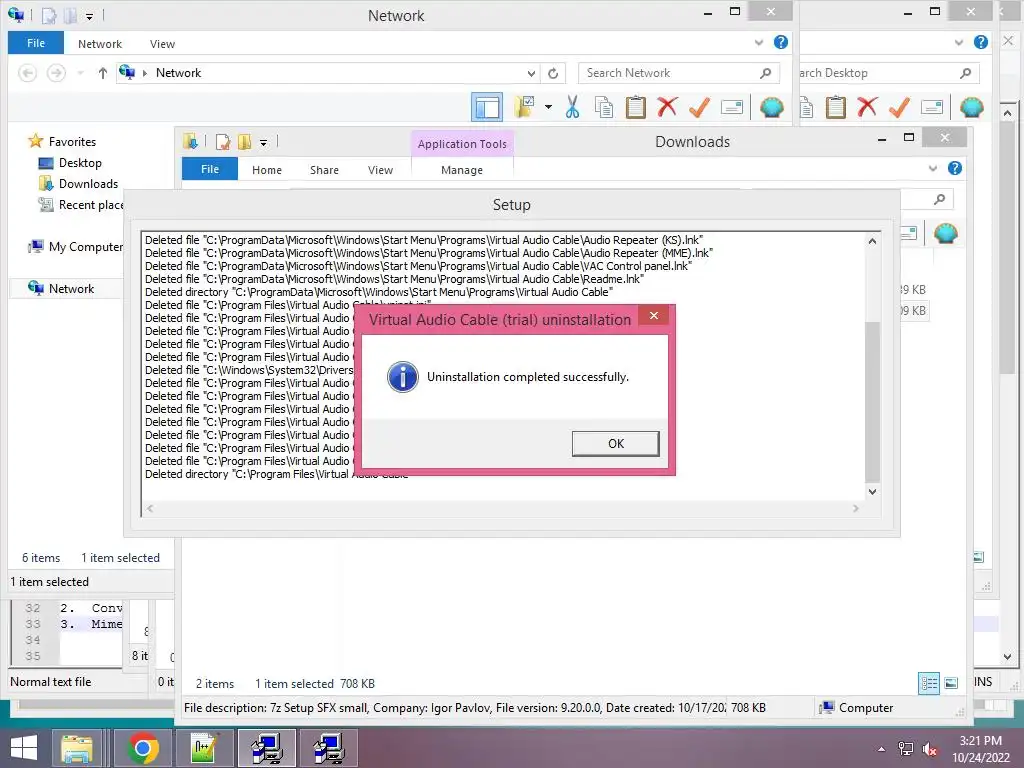Open Customize Quick Access dropdown in Downloads title bar
The image size is (1024, 768).
[263, 142]
